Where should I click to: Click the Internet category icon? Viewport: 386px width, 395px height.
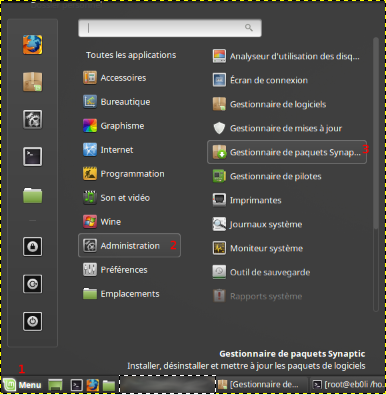click(x=90, y=150)
